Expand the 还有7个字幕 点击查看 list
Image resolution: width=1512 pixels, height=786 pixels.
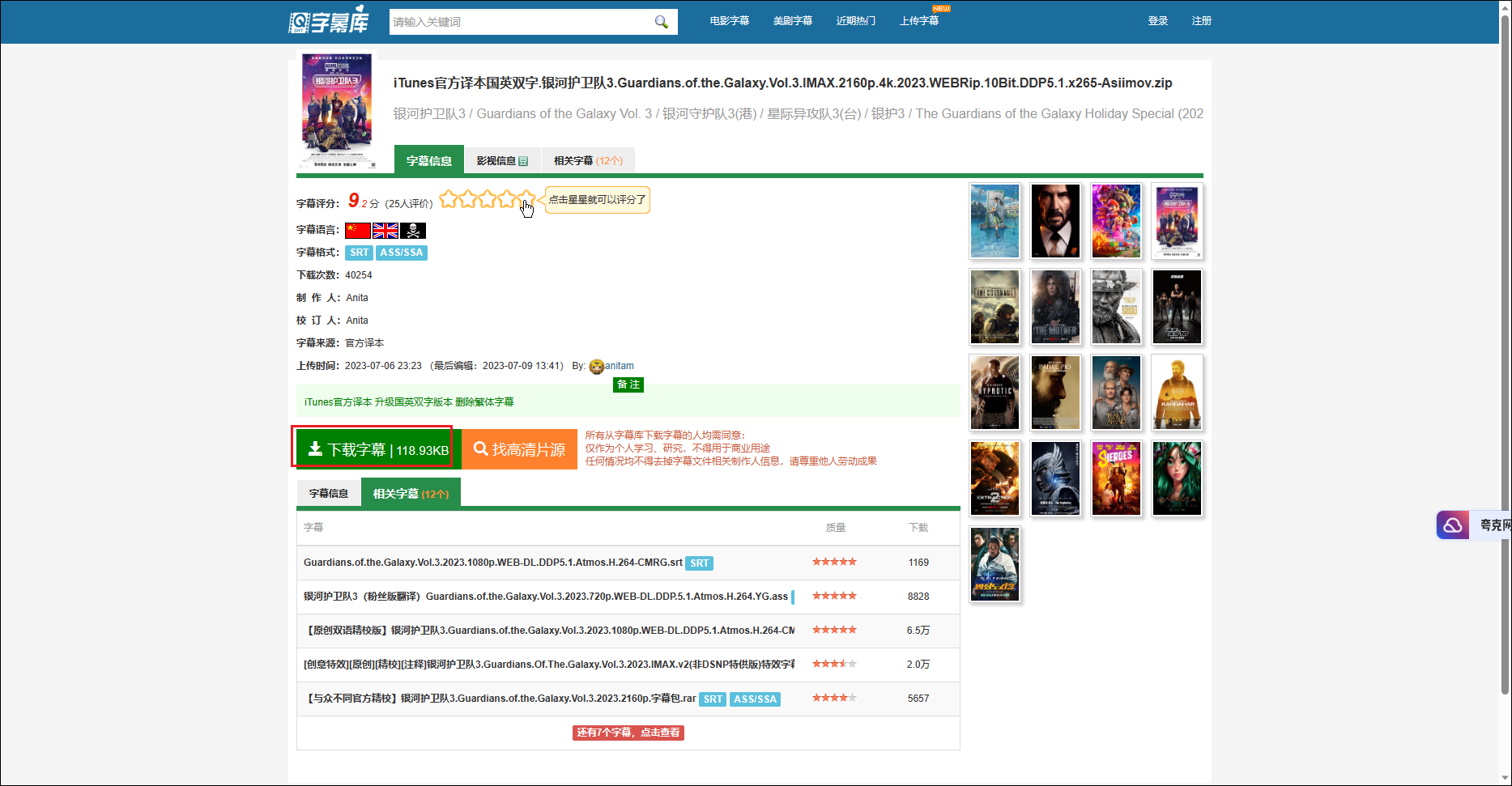click(x=628, y=733)
